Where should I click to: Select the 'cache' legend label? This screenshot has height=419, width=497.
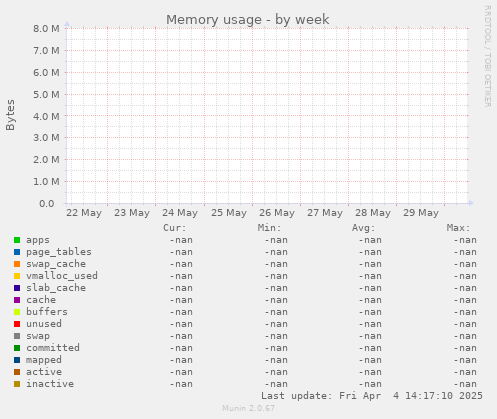click(x=41, y=300)
